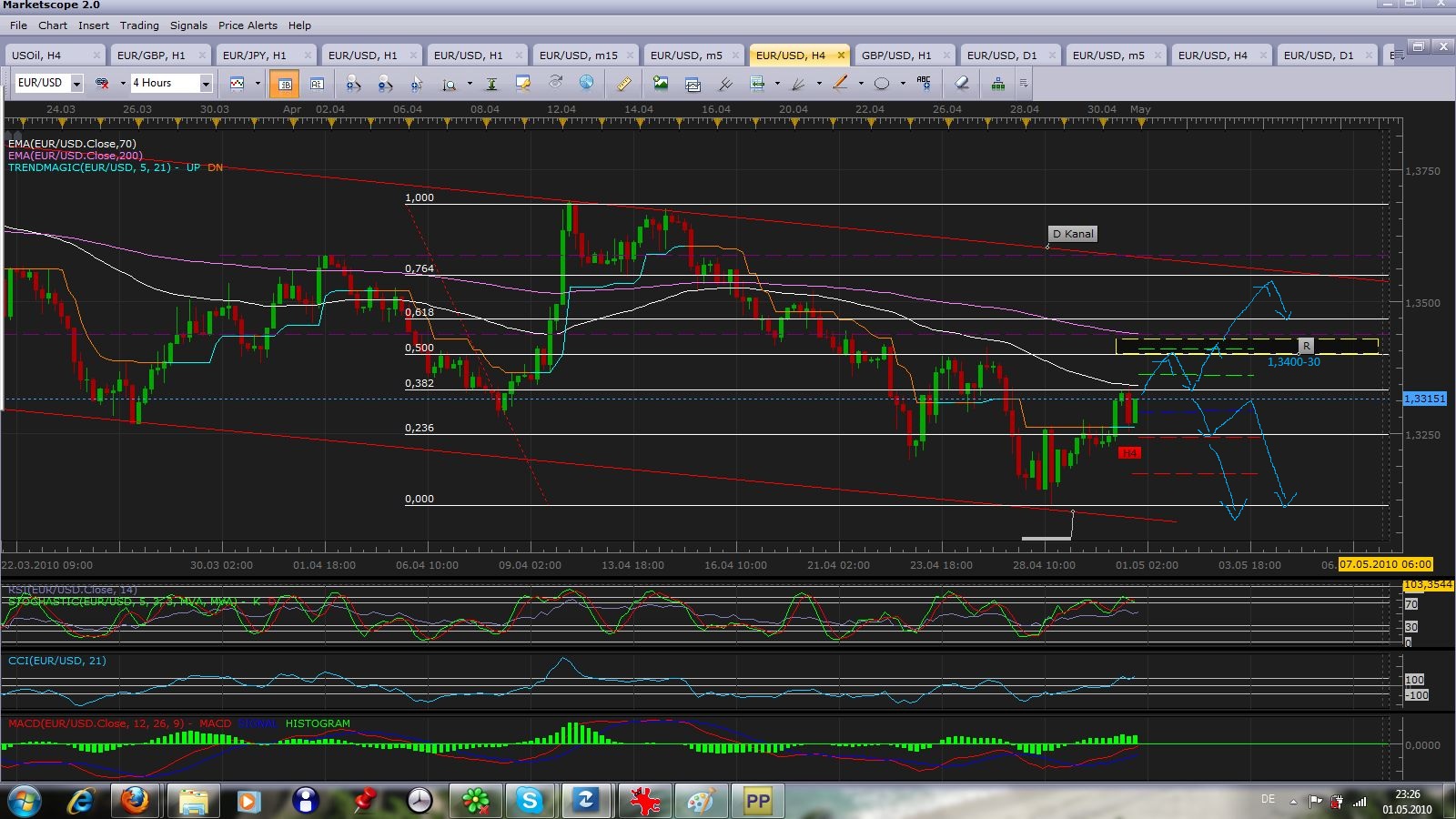1456x819 pixels.
Task: Click the 1,3400-30 text annotation
Action: 1293,362
